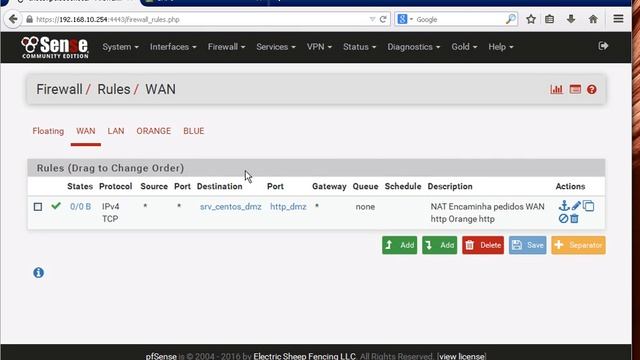The height and width of the screenshot is (360, 640).
Task: Open the URL history dropdown arrow
Action: pos(372,19)
